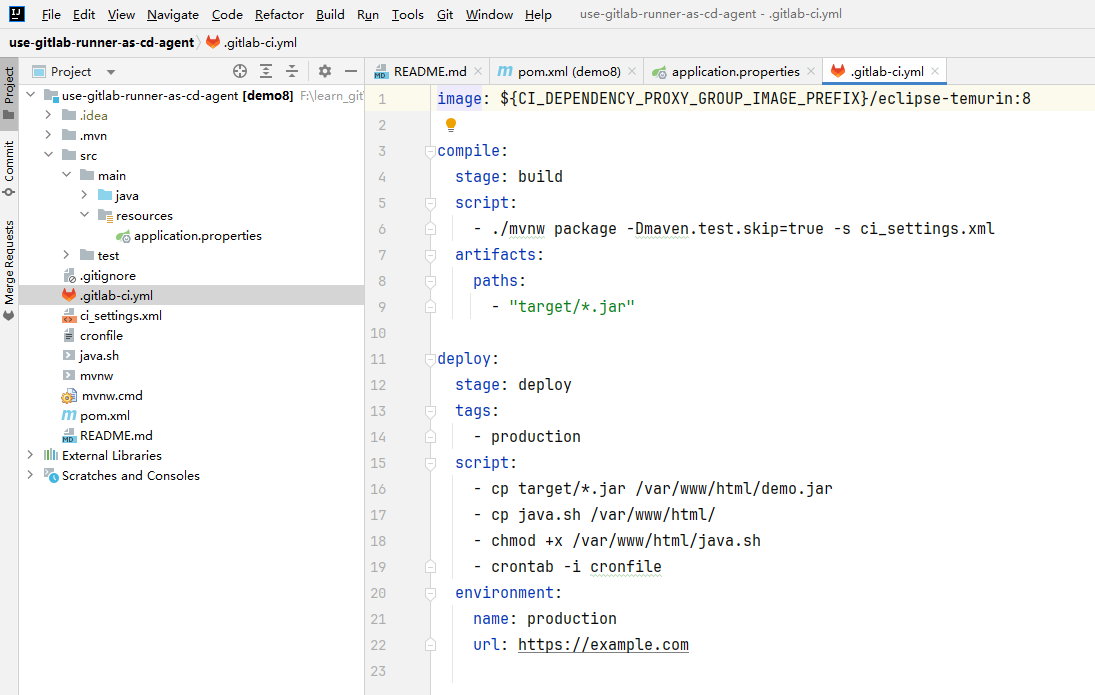Viewport: 1095px width, 695px height.
Task: Select ci_settings.xml file in tree
Action: 120,316
